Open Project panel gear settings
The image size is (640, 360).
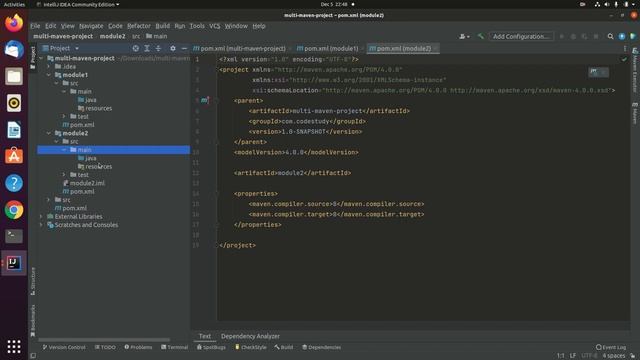point(173,48)
